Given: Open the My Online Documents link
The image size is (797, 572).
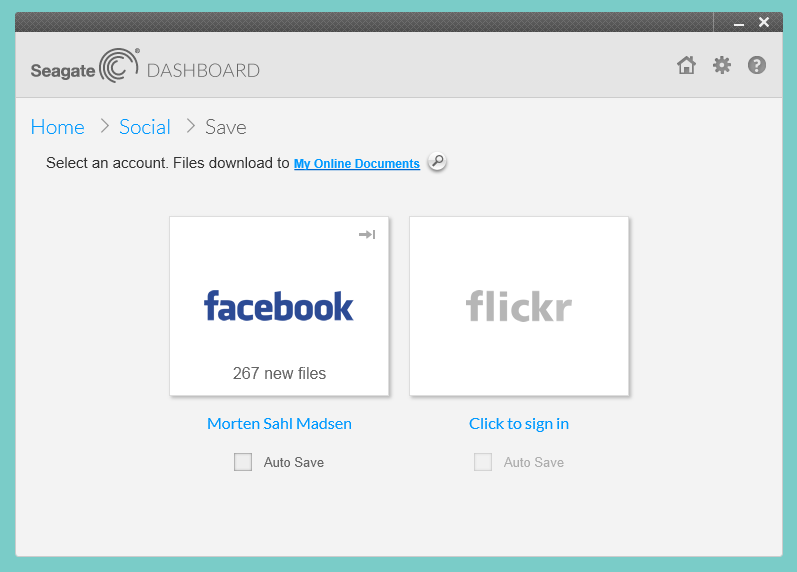Looking at the screenshot, I should coord(357,164).
